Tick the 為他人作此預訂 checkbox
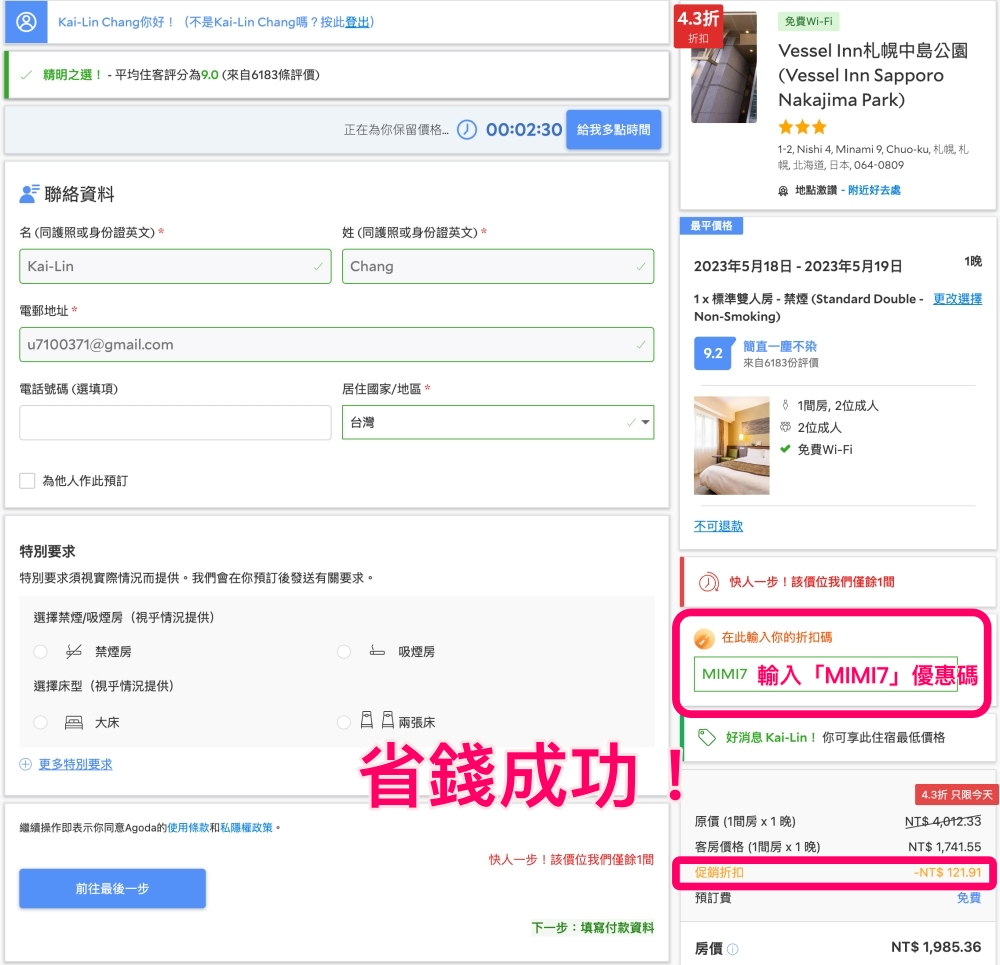Screen dimensions: 1000x965 pos(27,481)
